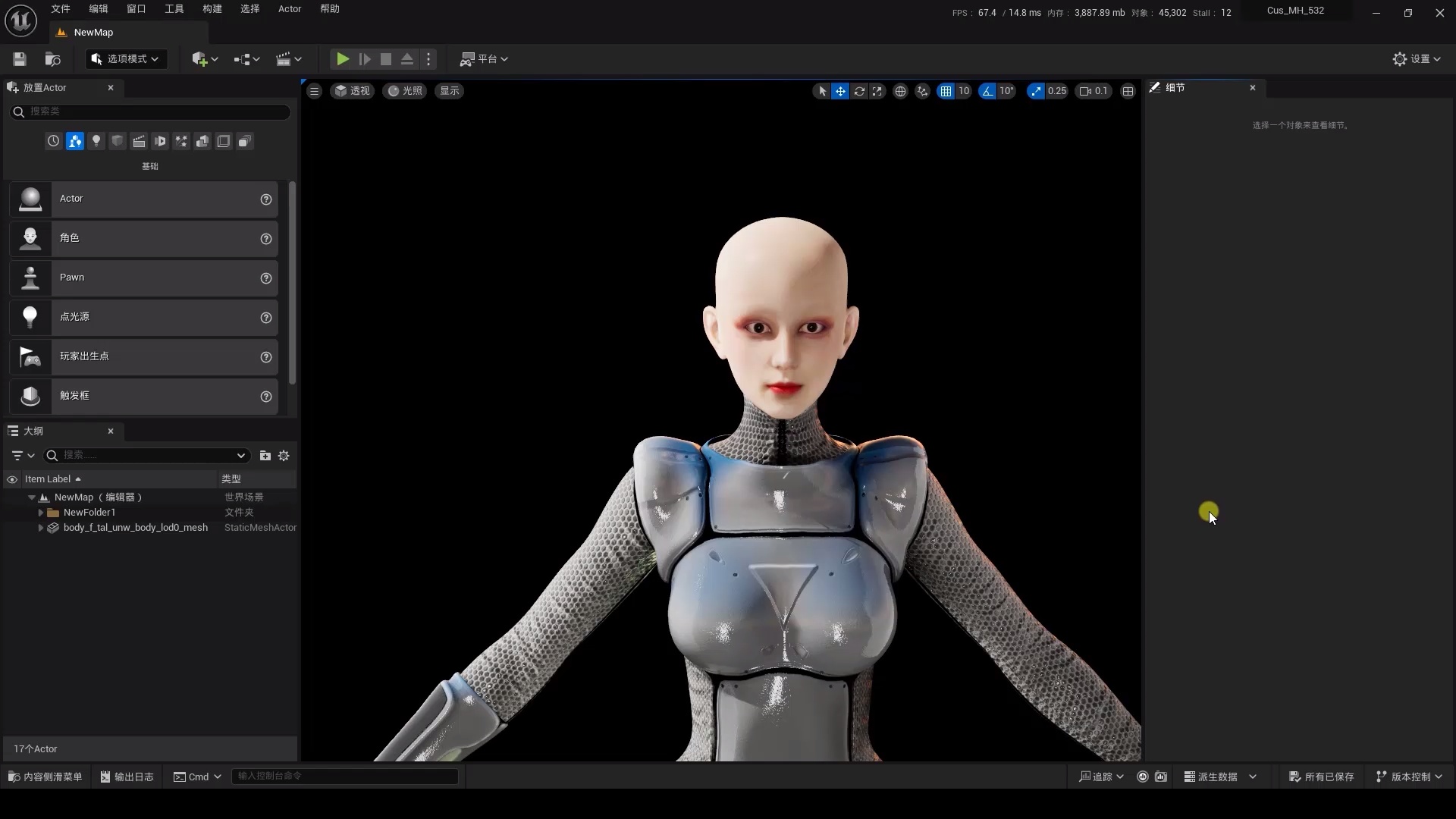The width and height of the screenshot is (1456, 819).
Task: Select the rotate transform tool
Action: click(858, 91)
